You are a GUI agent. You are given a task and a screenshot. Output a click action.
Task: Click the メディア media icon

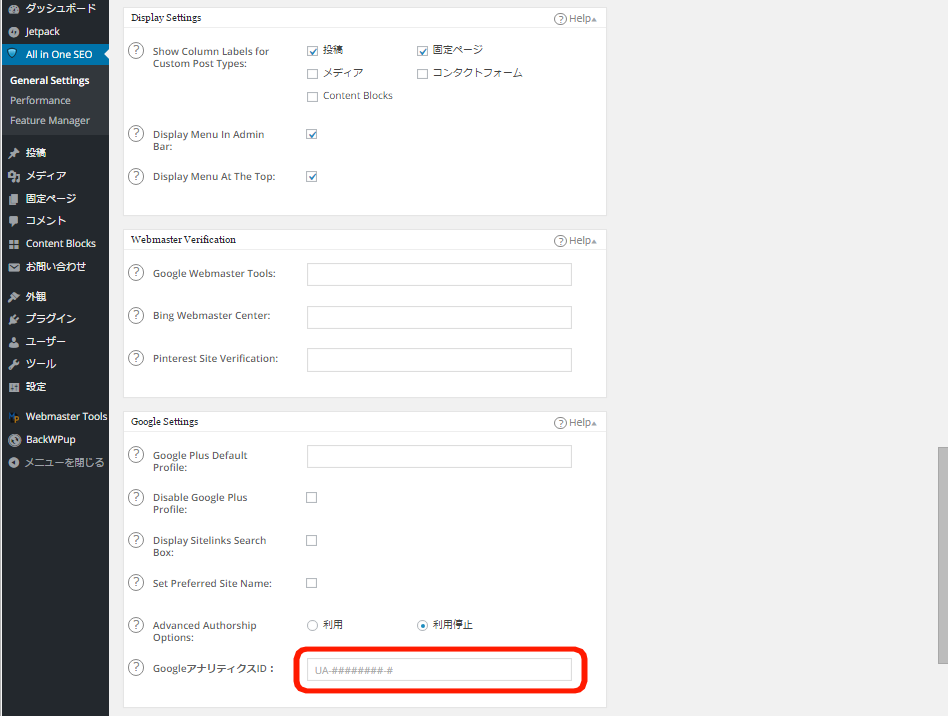[14, 176]
